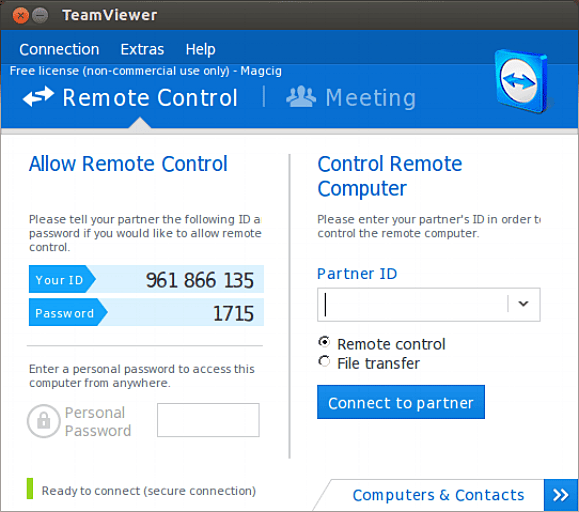The width and height of the screenshot is (579, 512).
Task: Open the Help menu
Action: (201, 49)
